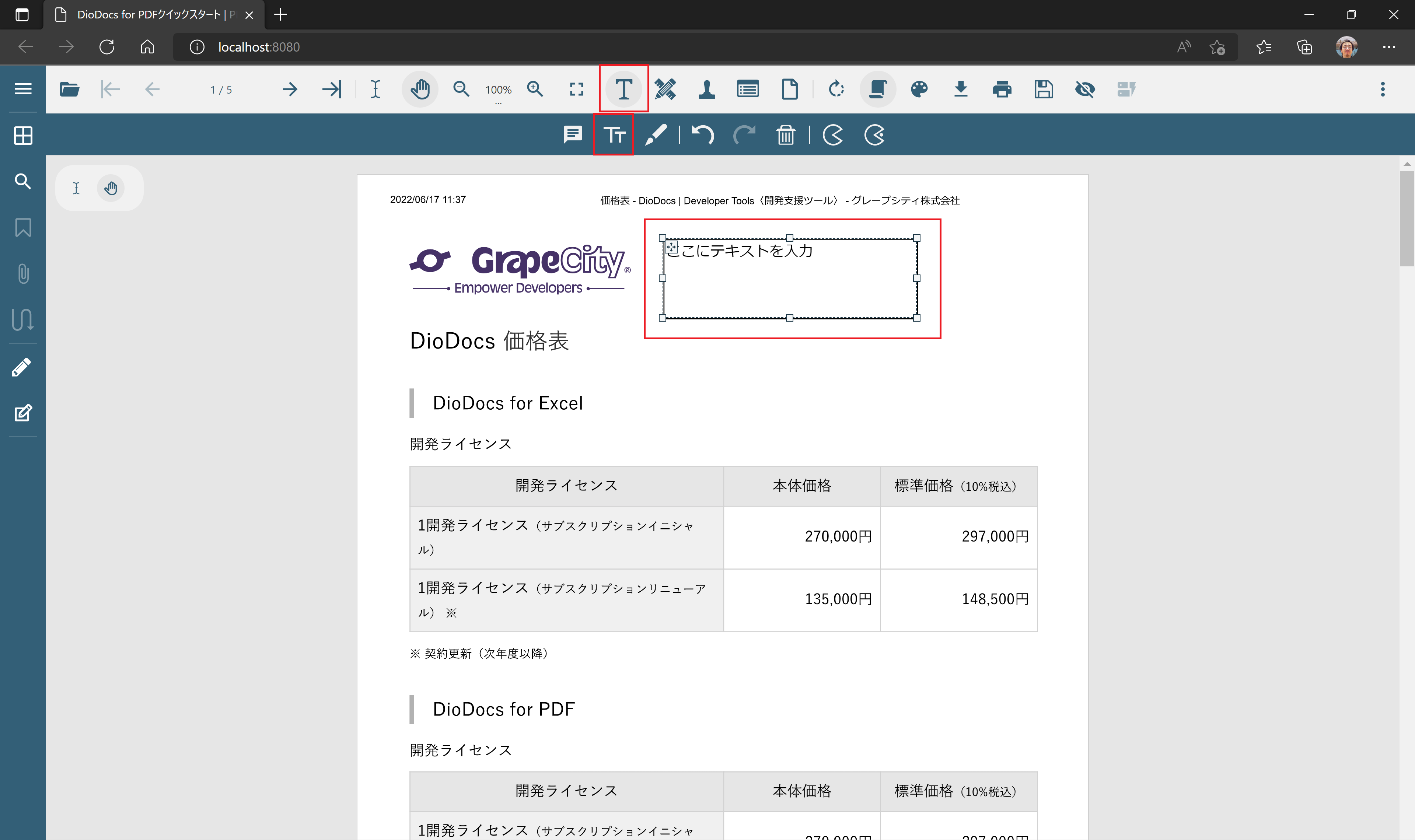Open the form editor icon in sidebar
Screen dimensions: 1415x840
coord(22,413)
